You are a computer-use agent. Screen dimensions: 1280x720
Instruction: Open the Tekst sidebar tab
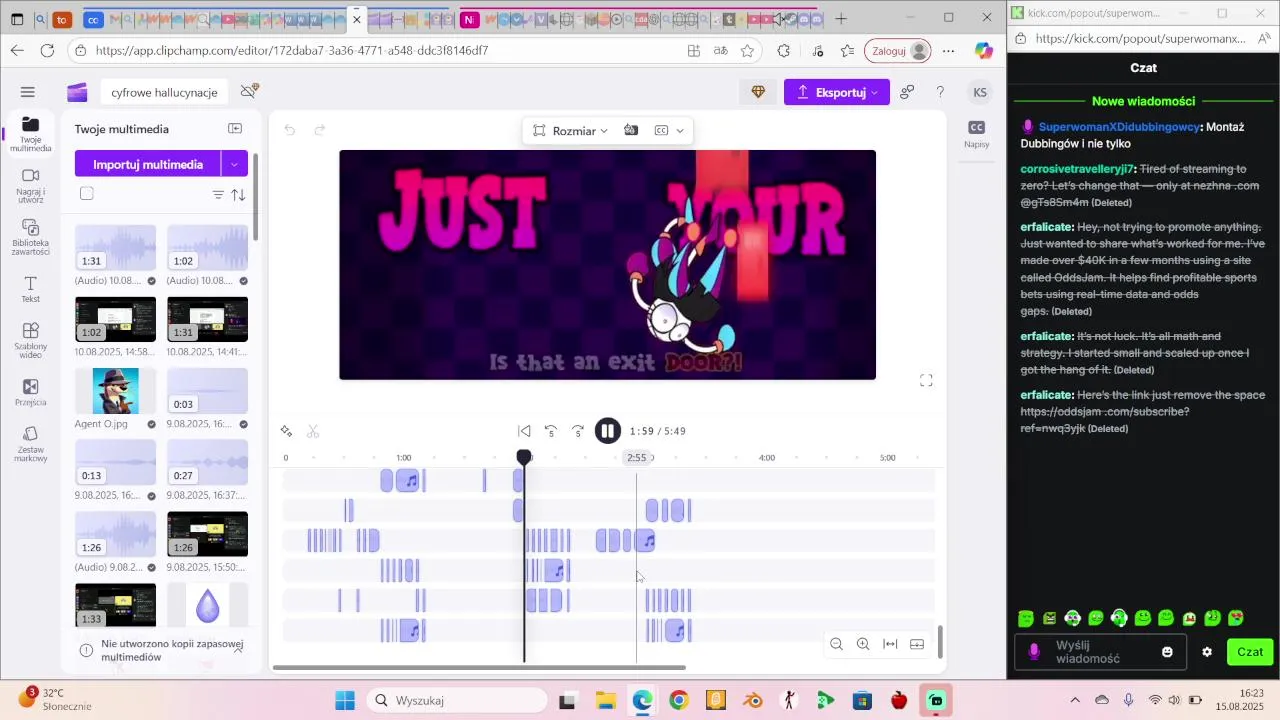coord(31,290)
